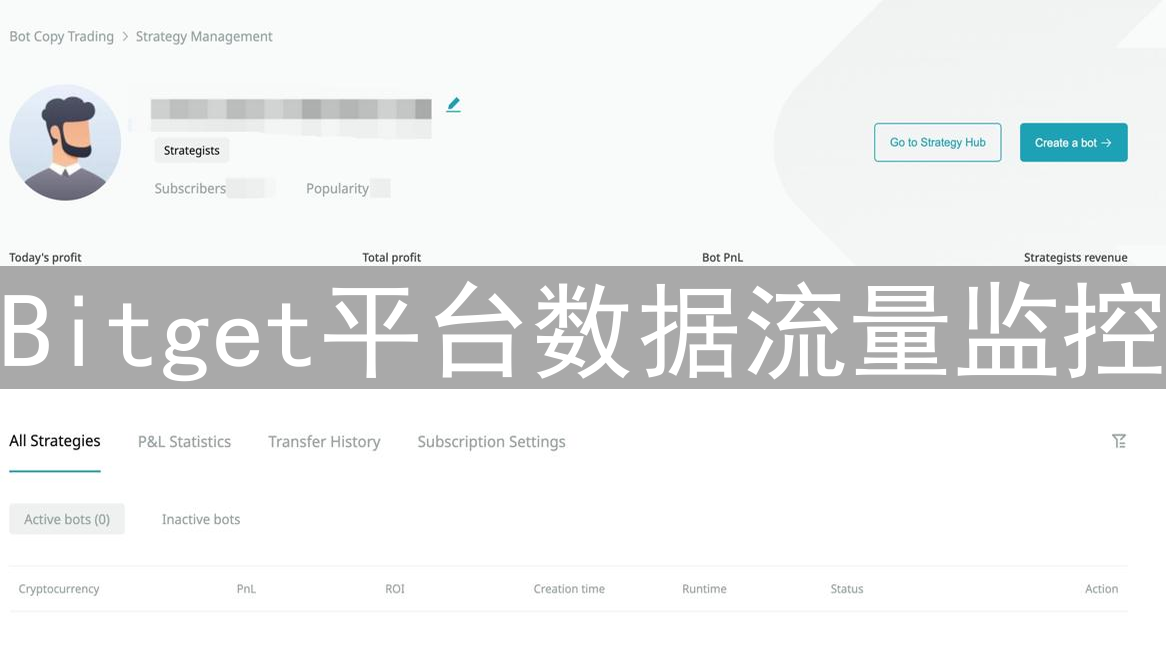Click Creation time column header

(x=569, y=589)
